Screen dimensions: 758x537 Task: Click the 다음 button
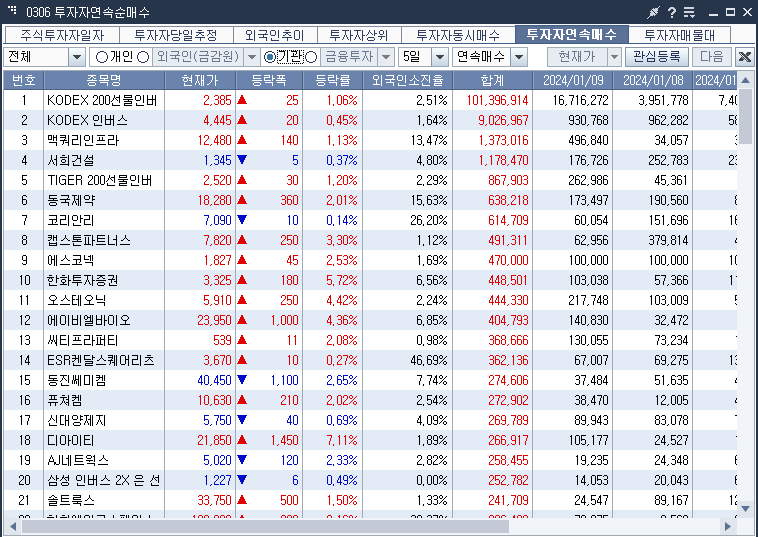click(x=712, y=57)
